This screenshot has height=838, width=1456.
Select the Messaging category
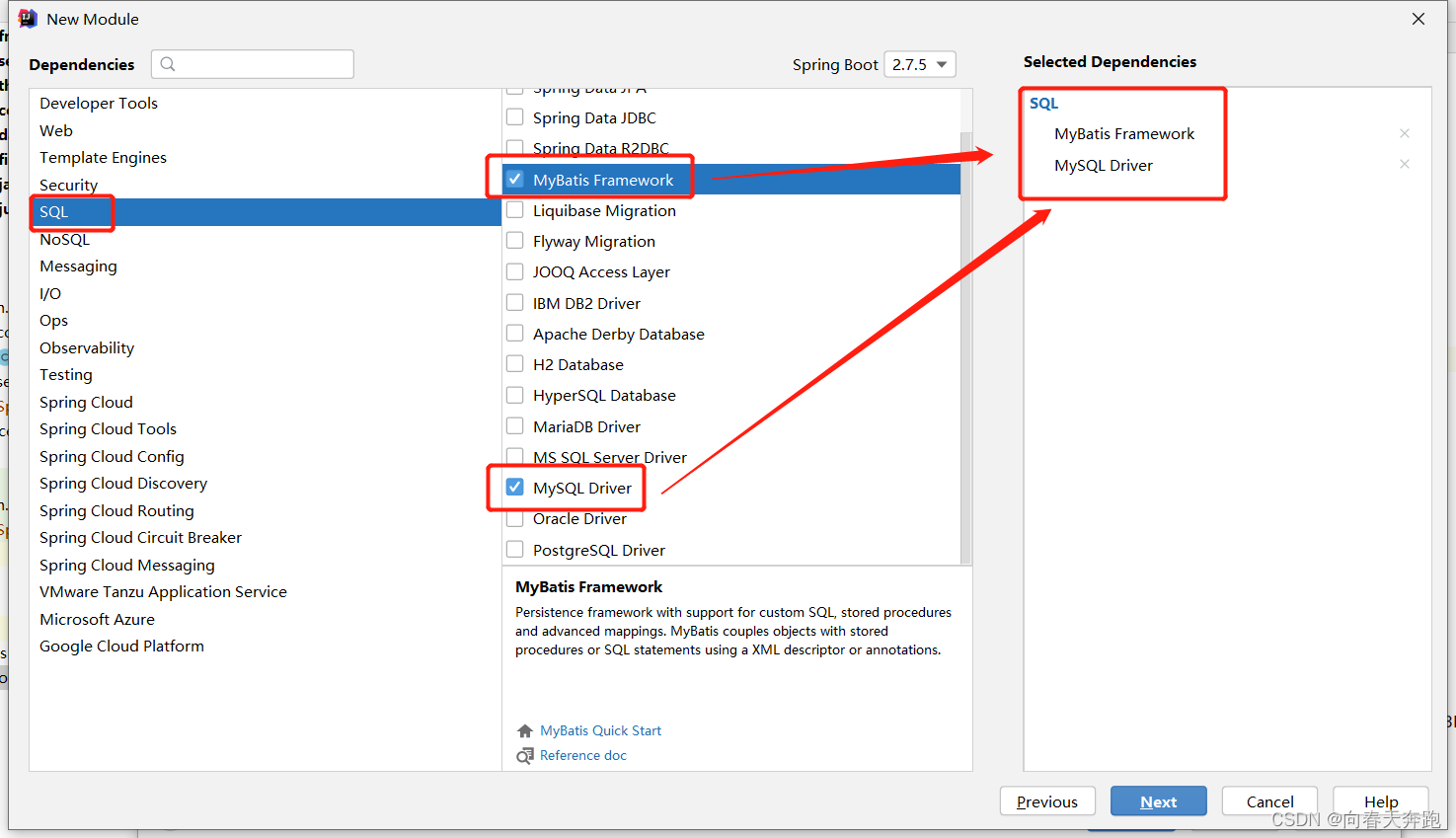[266, 267]
